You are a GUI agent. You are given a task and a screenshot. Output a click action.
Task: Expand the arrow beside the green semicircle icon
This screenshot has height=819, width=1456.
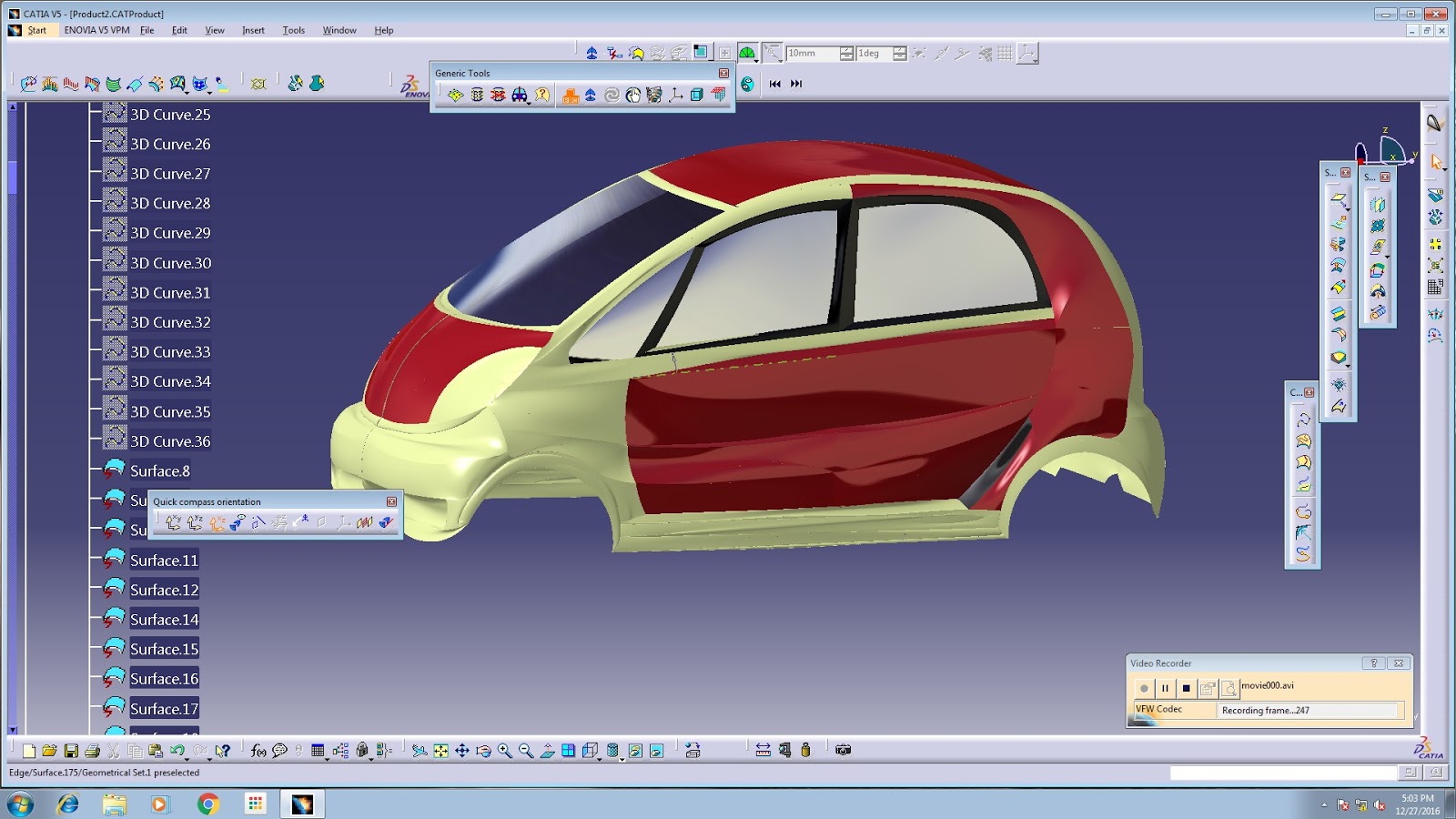pyautogui.click(x=755, y=61)
